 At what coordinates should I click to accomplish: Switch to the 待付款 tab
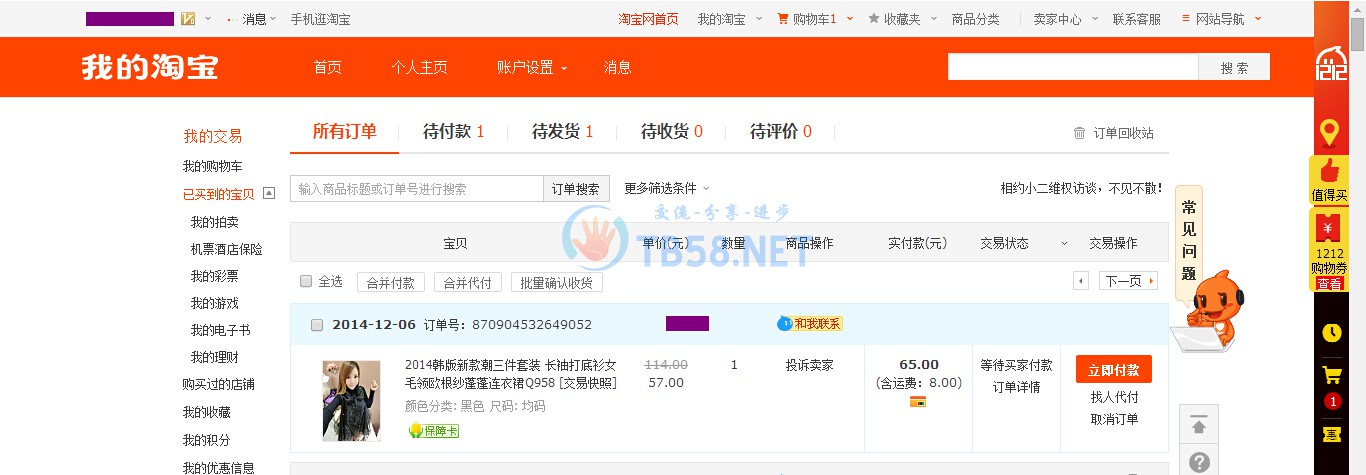(454, 131)
